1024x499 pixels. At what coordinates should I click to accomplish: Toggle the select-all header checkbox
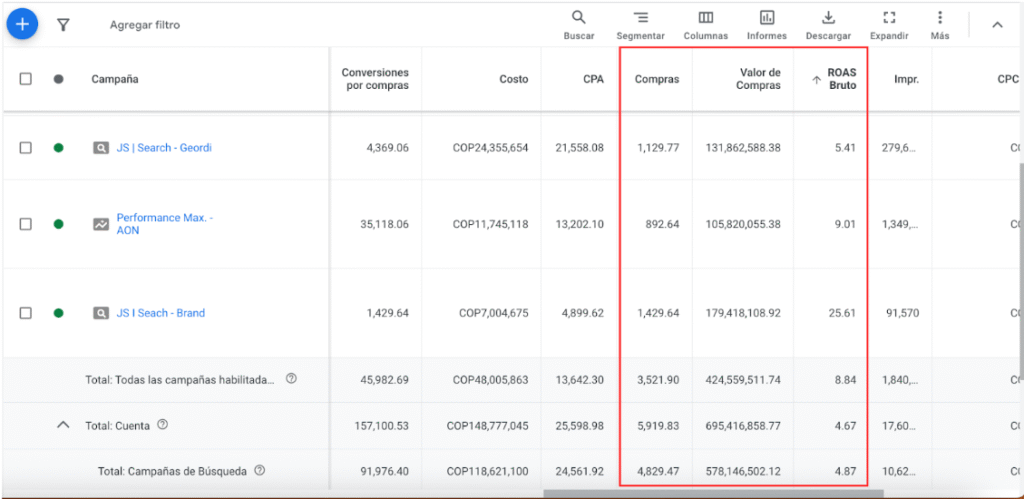(x=25, y=79)
